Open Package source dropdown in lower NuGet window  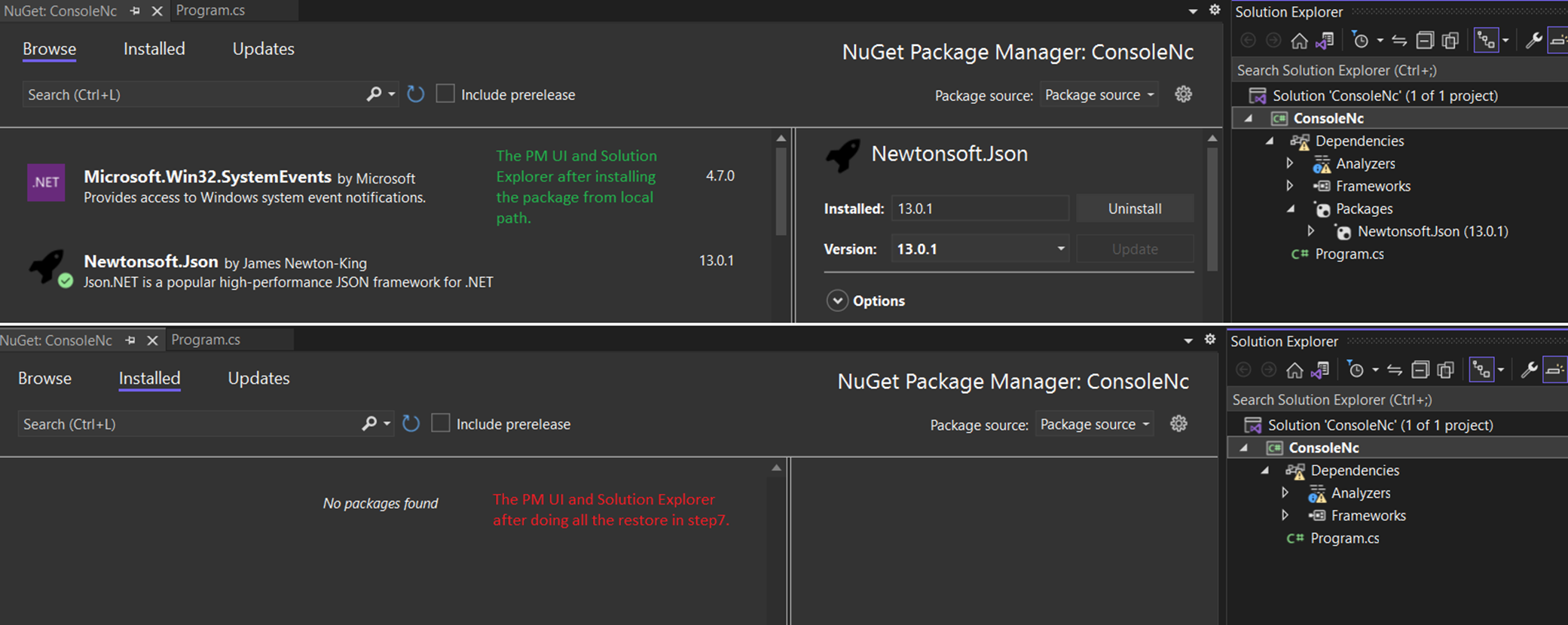click(x=1095, y=424)
